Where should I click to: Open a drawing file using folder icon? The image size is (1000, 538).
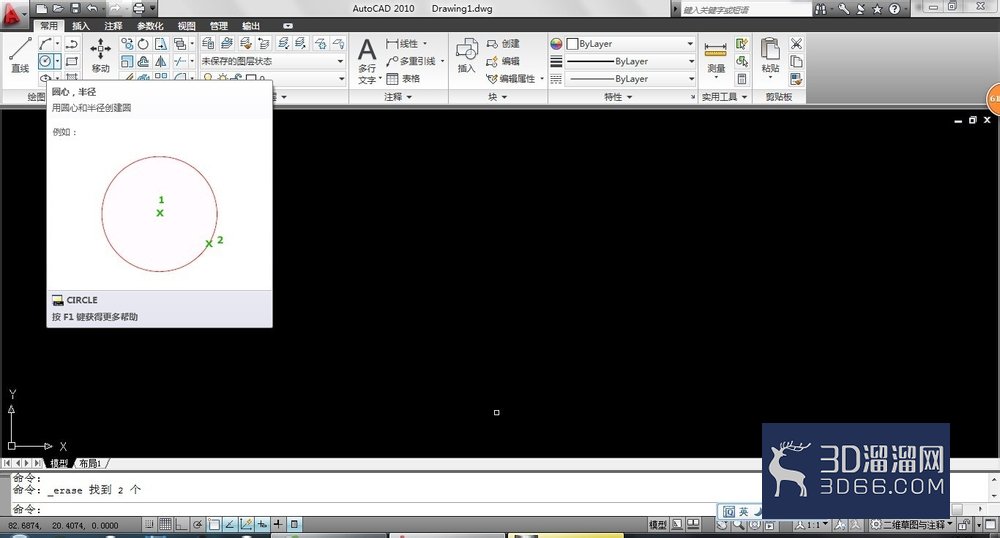point(58,8)
